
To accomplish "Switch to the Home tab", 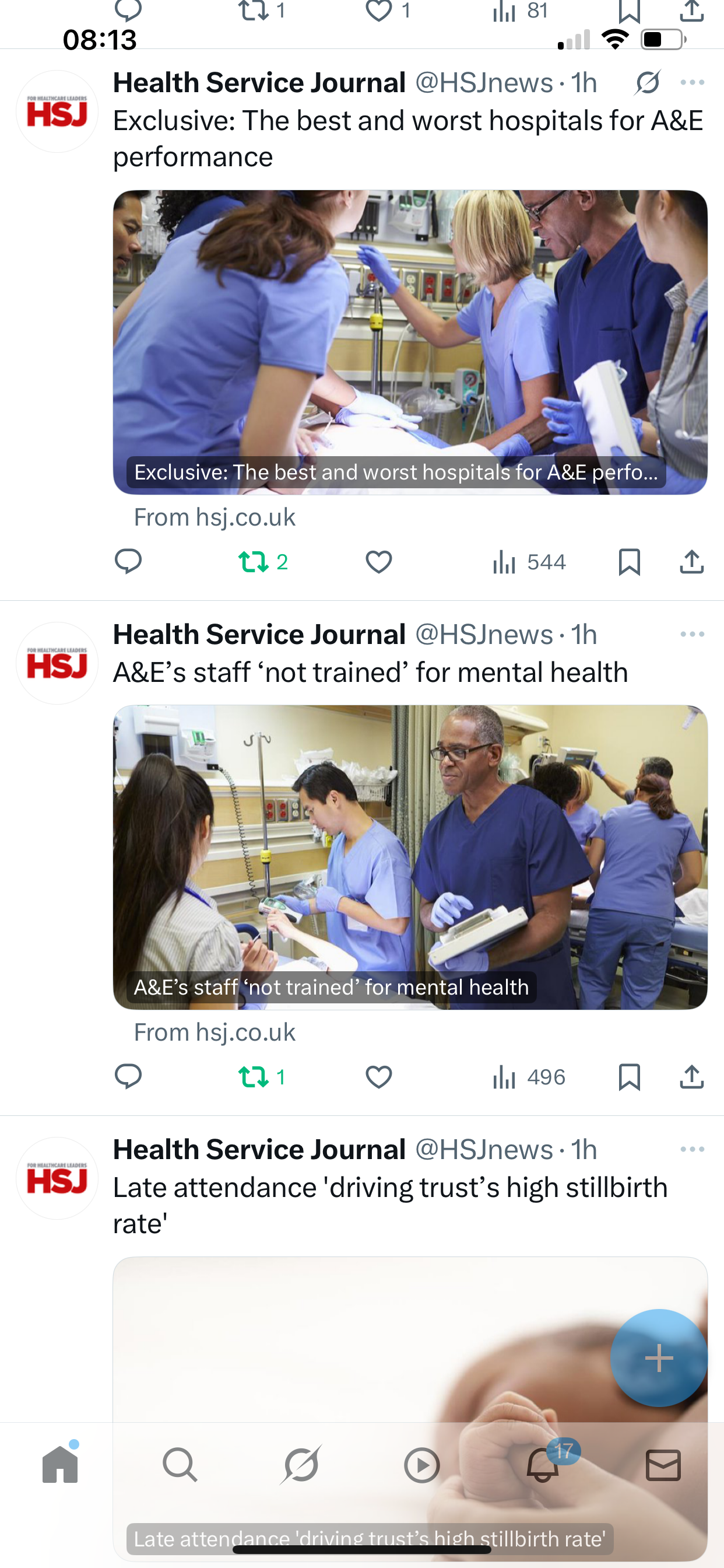I will coord(60,1464).
